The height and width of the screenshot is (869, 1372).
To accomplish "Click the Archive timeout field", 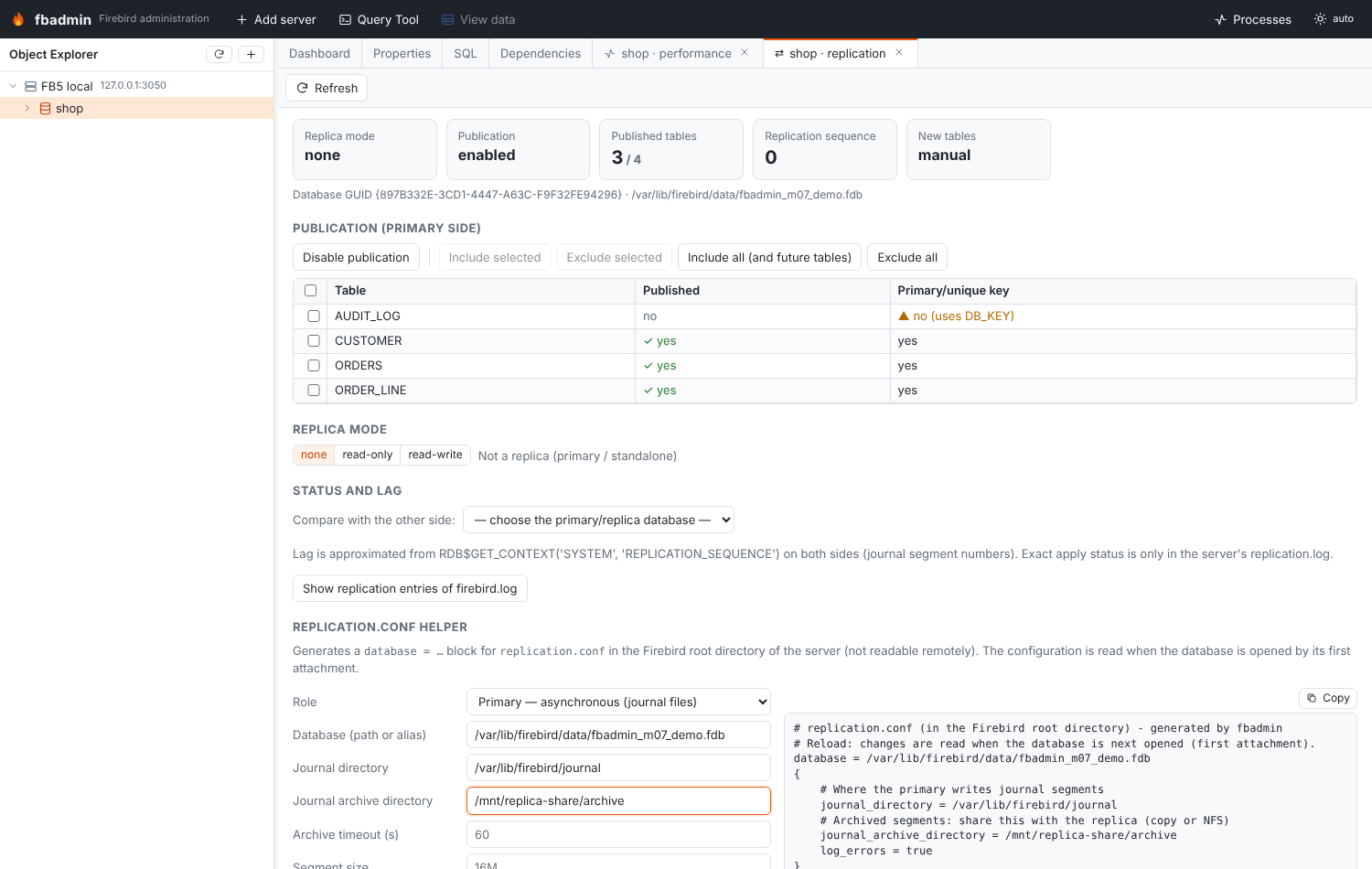I will pyautogui.click(x=618, y=834).
